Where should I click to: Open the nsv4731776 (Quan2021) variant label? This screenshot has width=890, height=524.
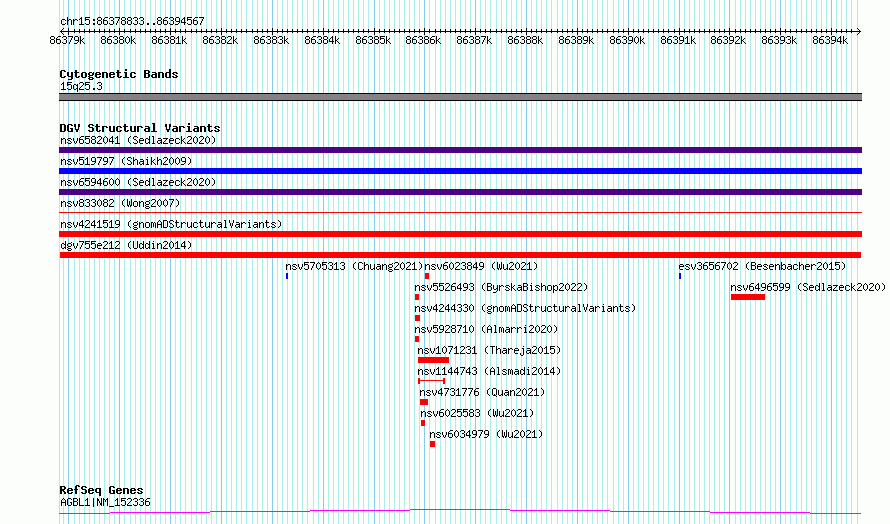[x=482, y=392]
